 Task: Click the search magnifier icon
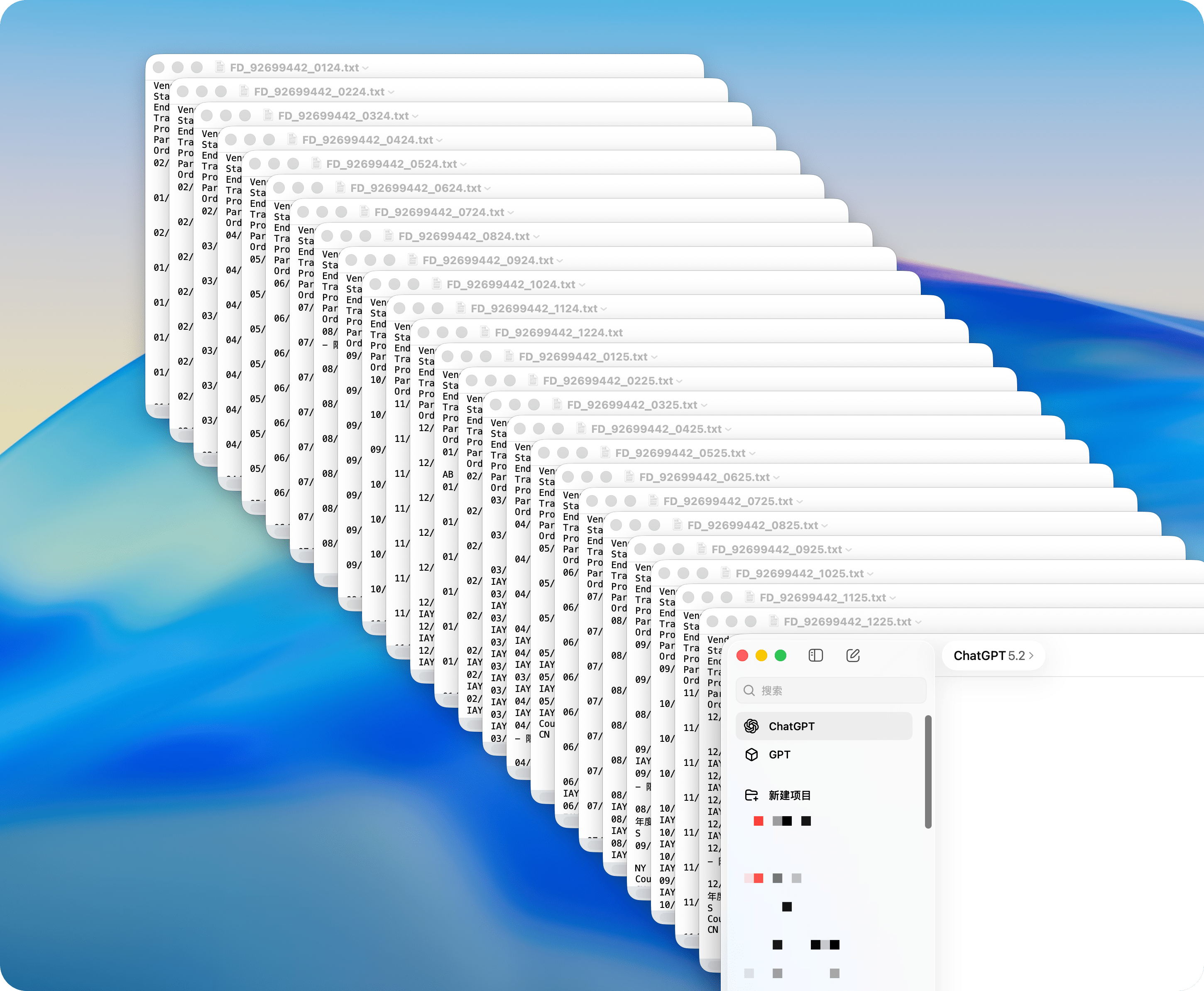point(749,691)
